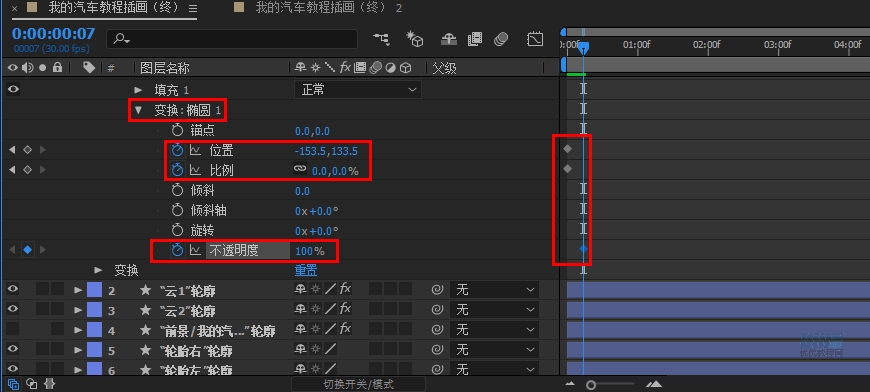The width and height of the screenshot is (870, 392).
Task: Click the 位置 value -153.5,133.5
Action: click(326, 151)
